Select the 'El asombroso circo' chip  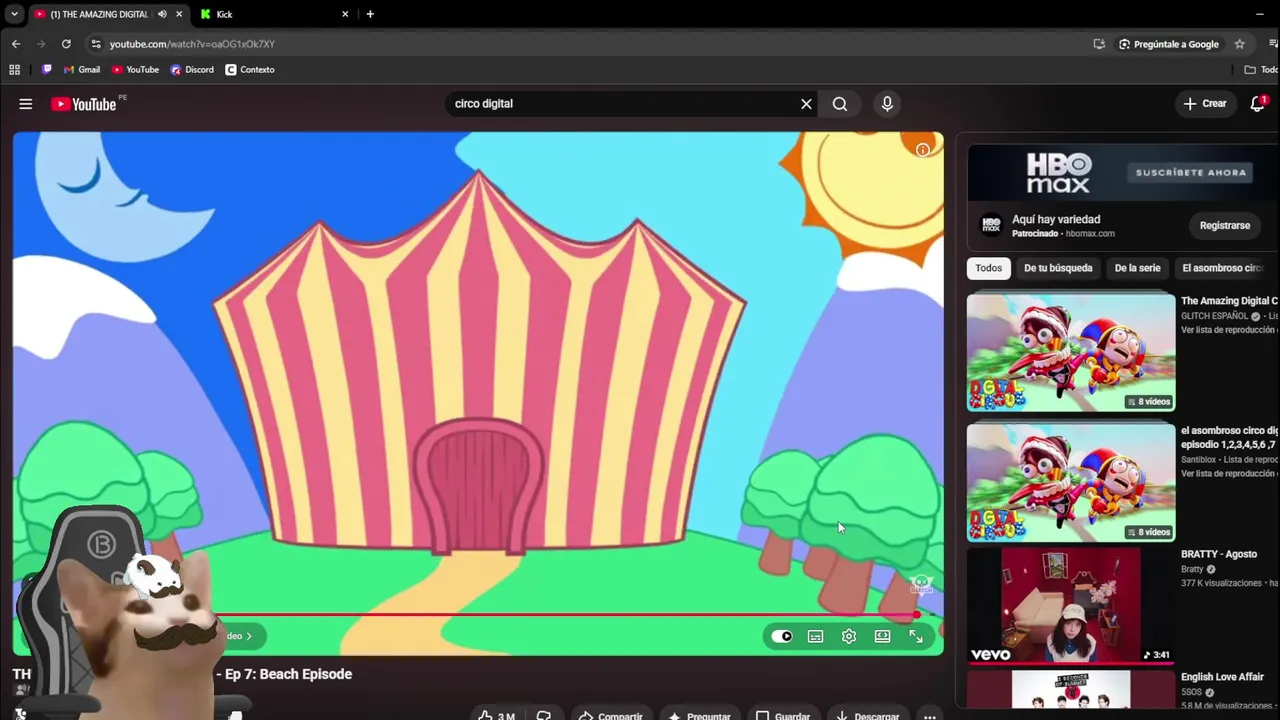(1225, 268)
